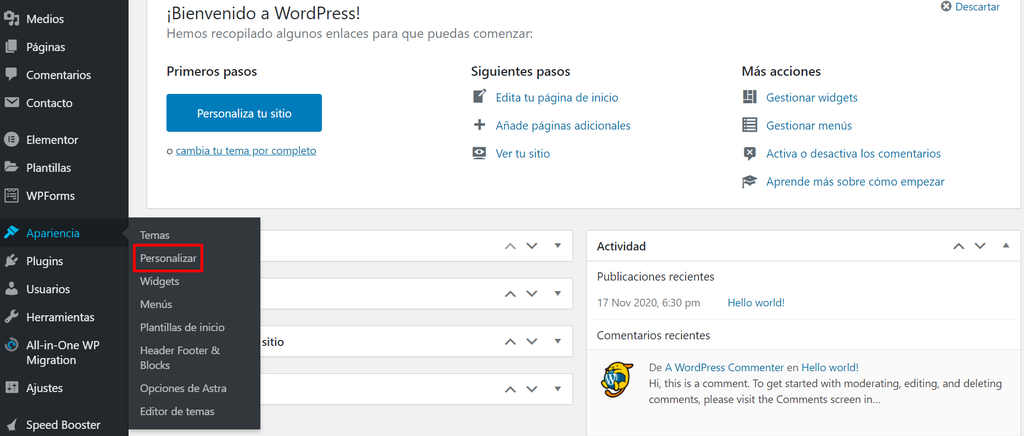Click Añade páginas adicionales link
This screenshot has width=1024, height=436.
click(x=563, y=125)
